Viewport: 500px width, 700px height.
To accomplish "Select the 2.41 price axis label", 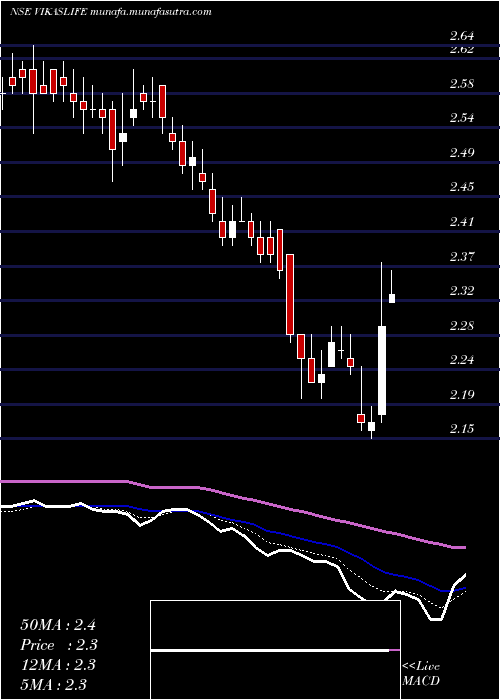I will [462, 221].
